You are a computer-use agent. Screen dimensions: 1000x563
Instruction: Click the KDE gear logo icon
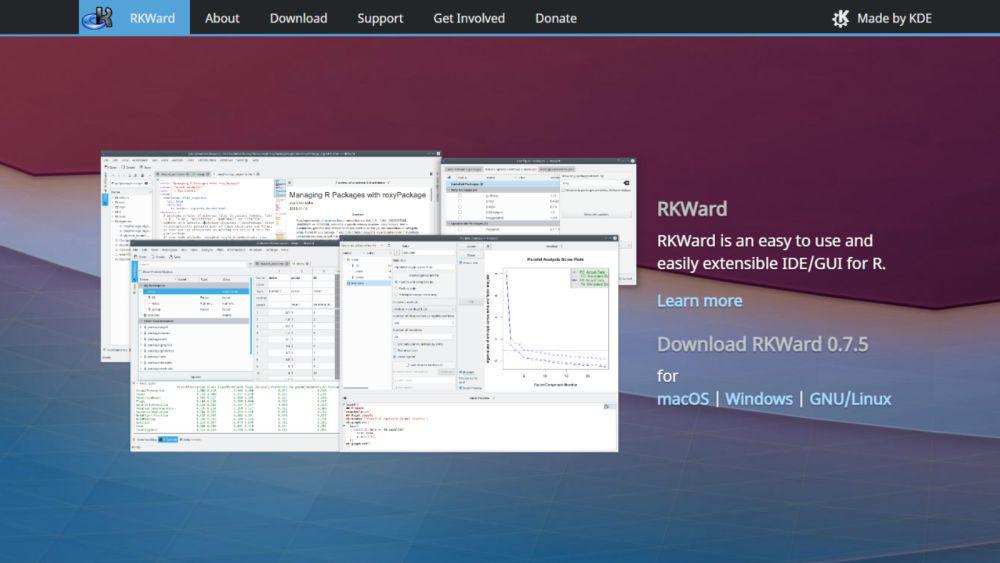coord(840,18)
